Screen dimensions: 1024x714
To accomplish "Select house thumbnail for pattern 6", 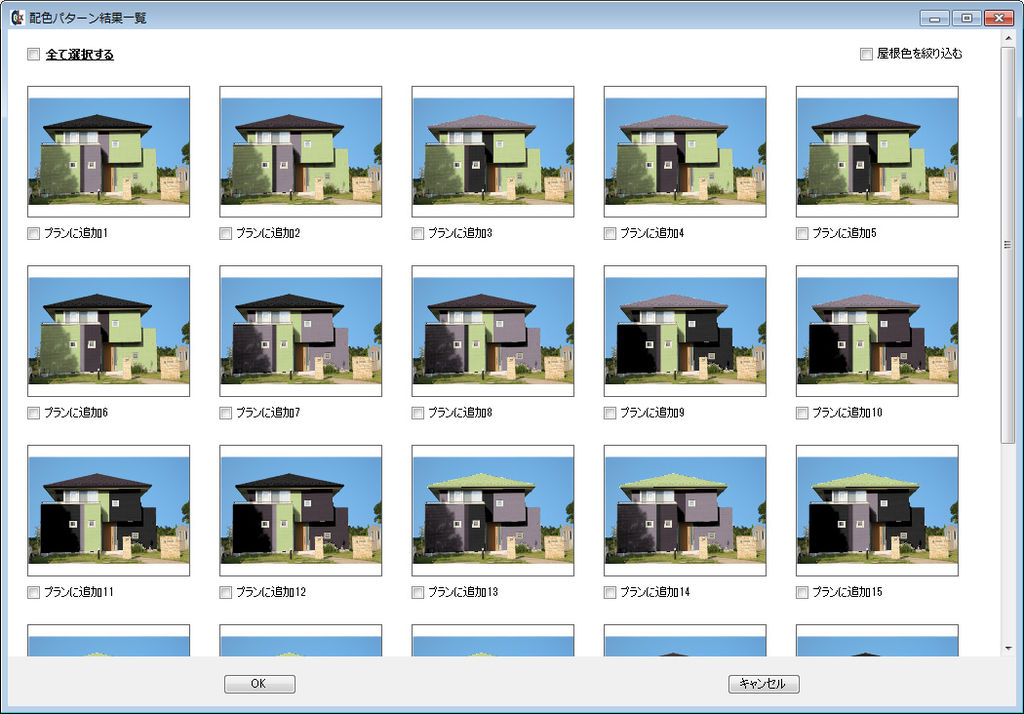I will coord(108,331).
